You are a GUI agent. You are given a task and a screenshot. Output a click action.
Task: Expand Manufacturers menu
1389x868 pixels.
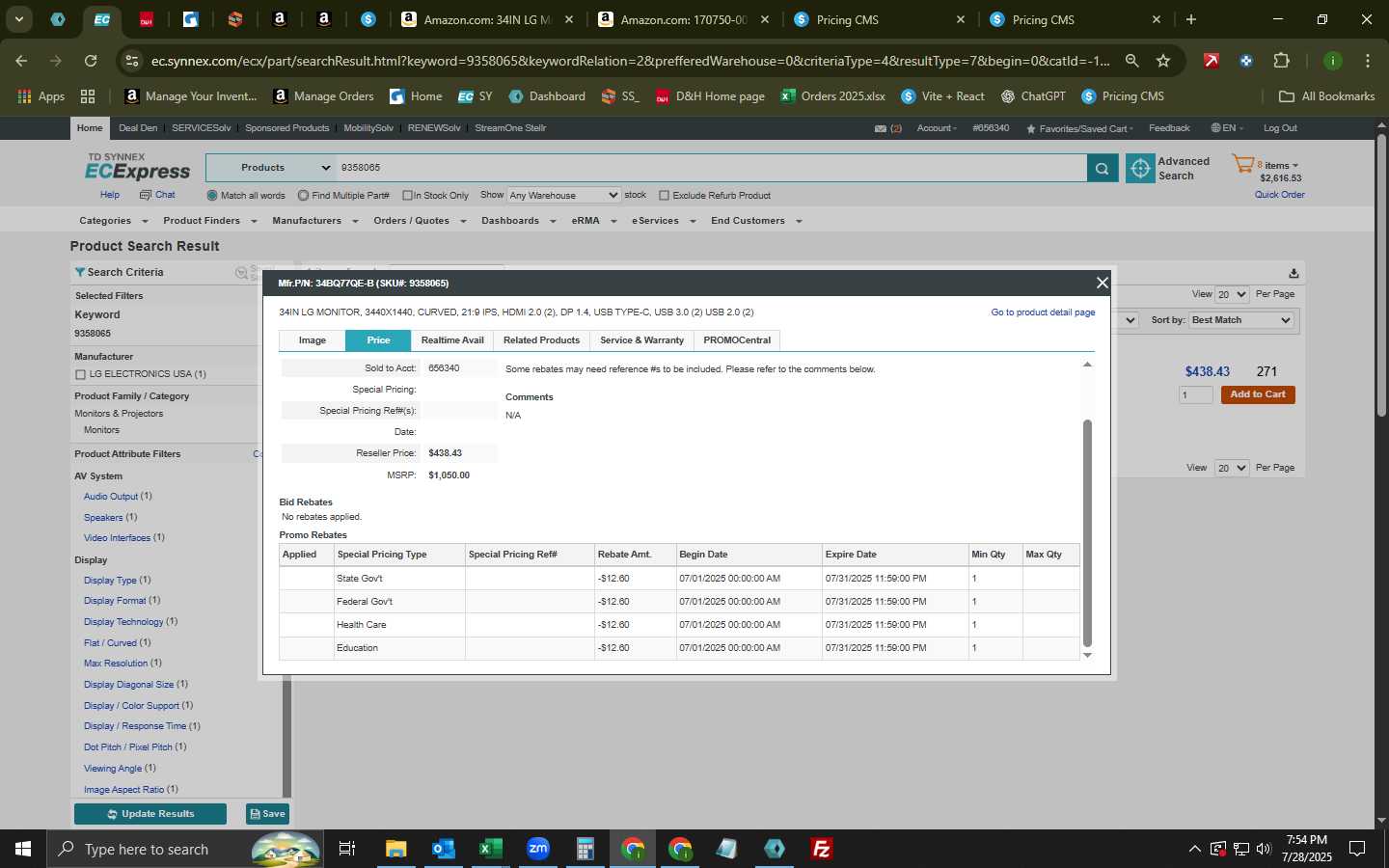tap(315, 221)
